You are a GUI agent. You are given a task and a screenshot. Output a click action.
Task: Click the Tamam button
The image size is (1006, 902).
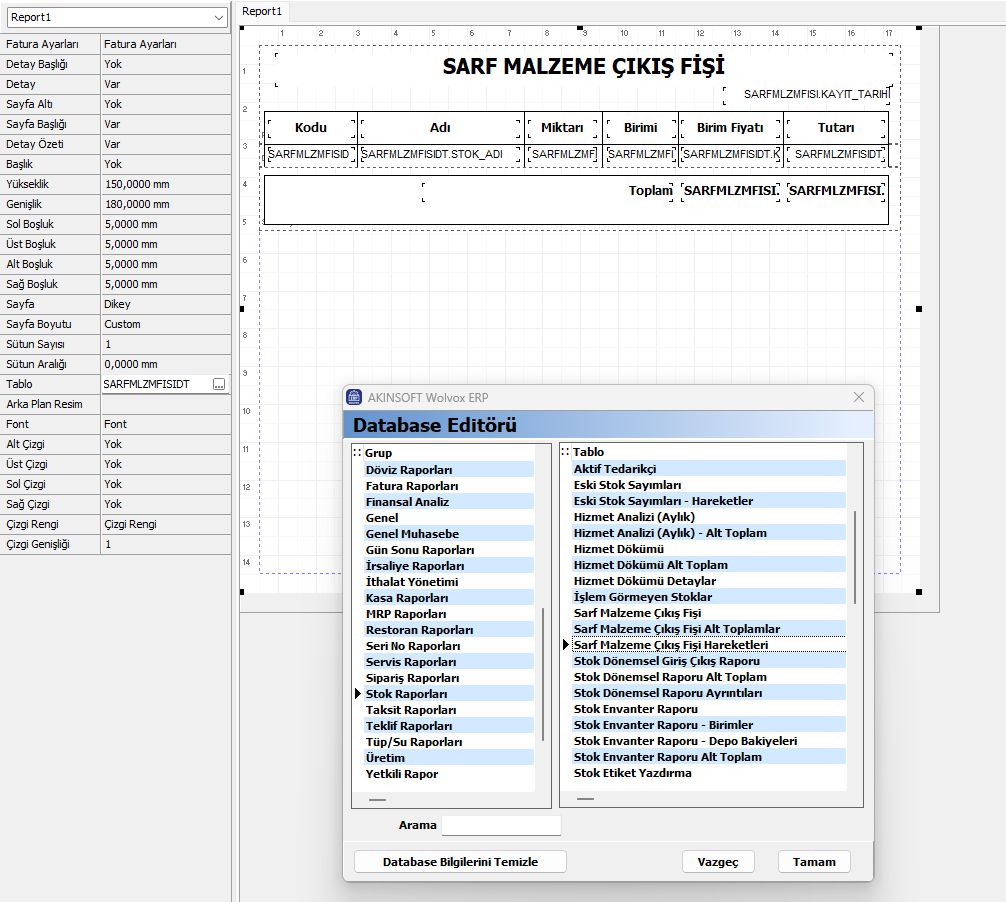click(814, 862)
